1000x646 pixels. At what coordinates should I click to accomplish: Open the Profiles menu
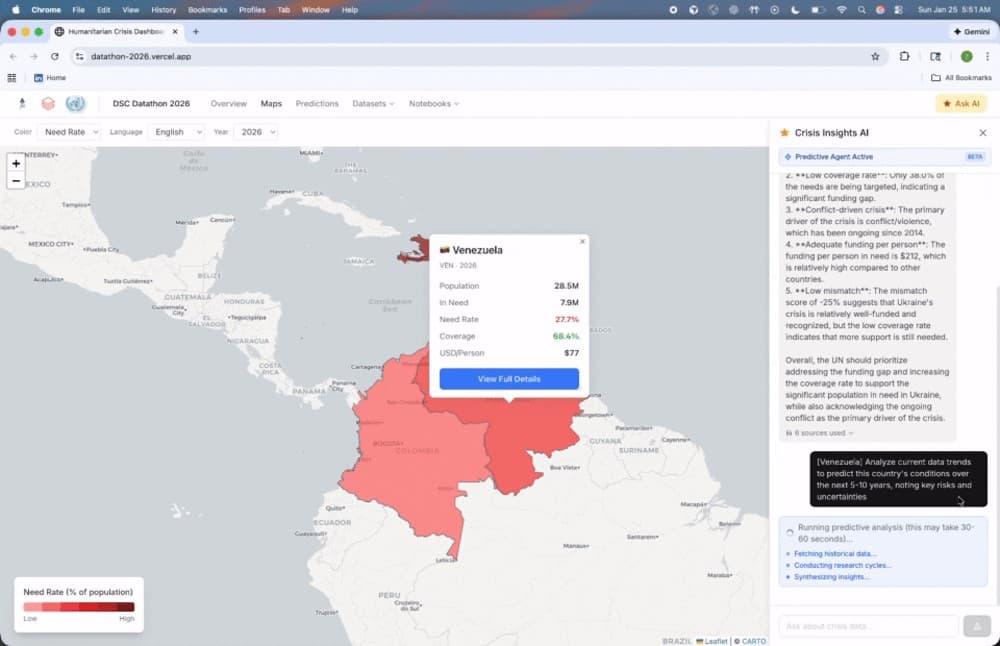click(x=252, y=10)
